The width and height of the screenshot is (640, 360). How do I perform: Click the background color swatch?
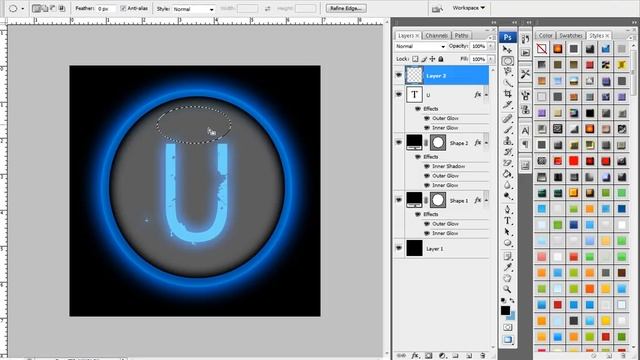tap(512, 316)
